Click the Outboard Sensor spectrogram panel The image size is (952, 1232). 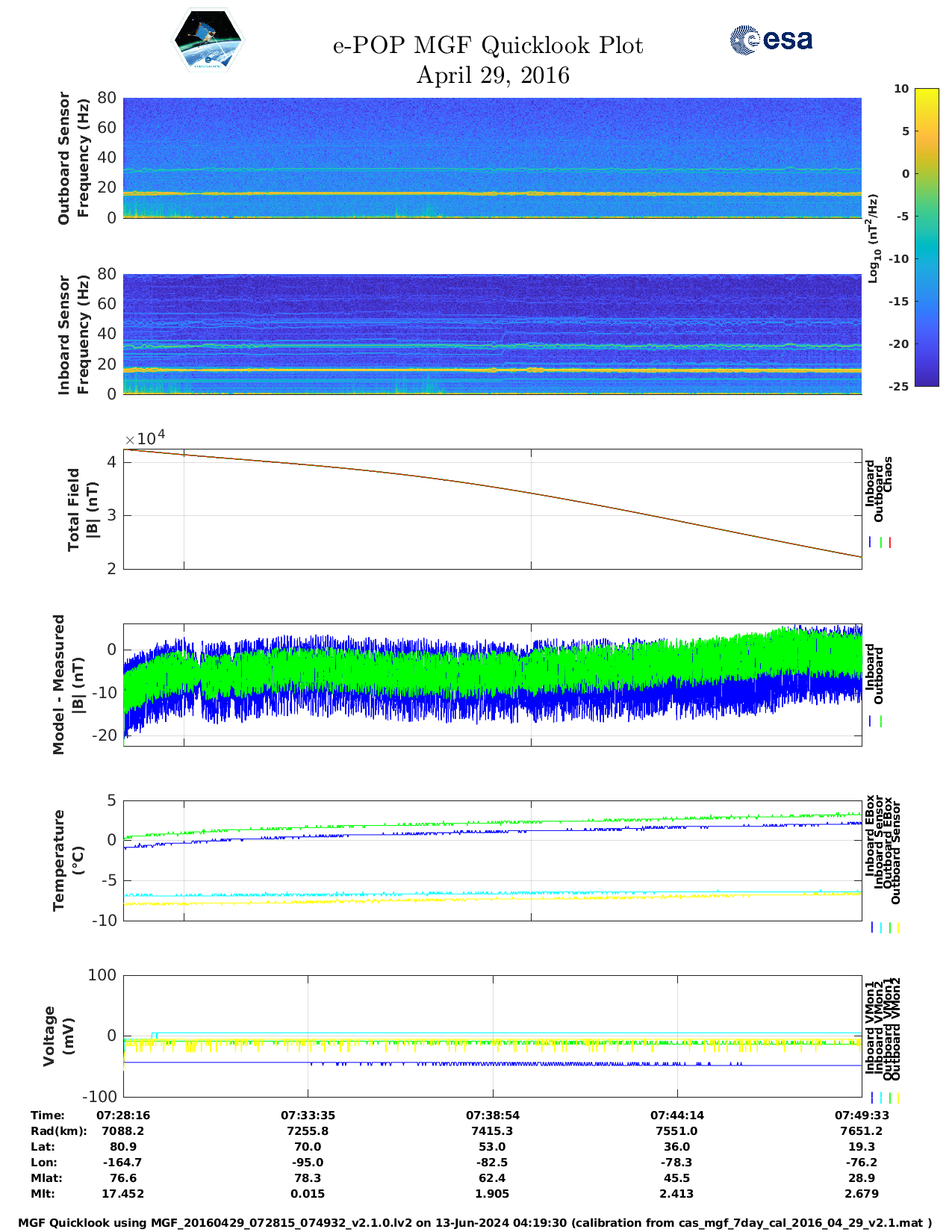point(492,158)
